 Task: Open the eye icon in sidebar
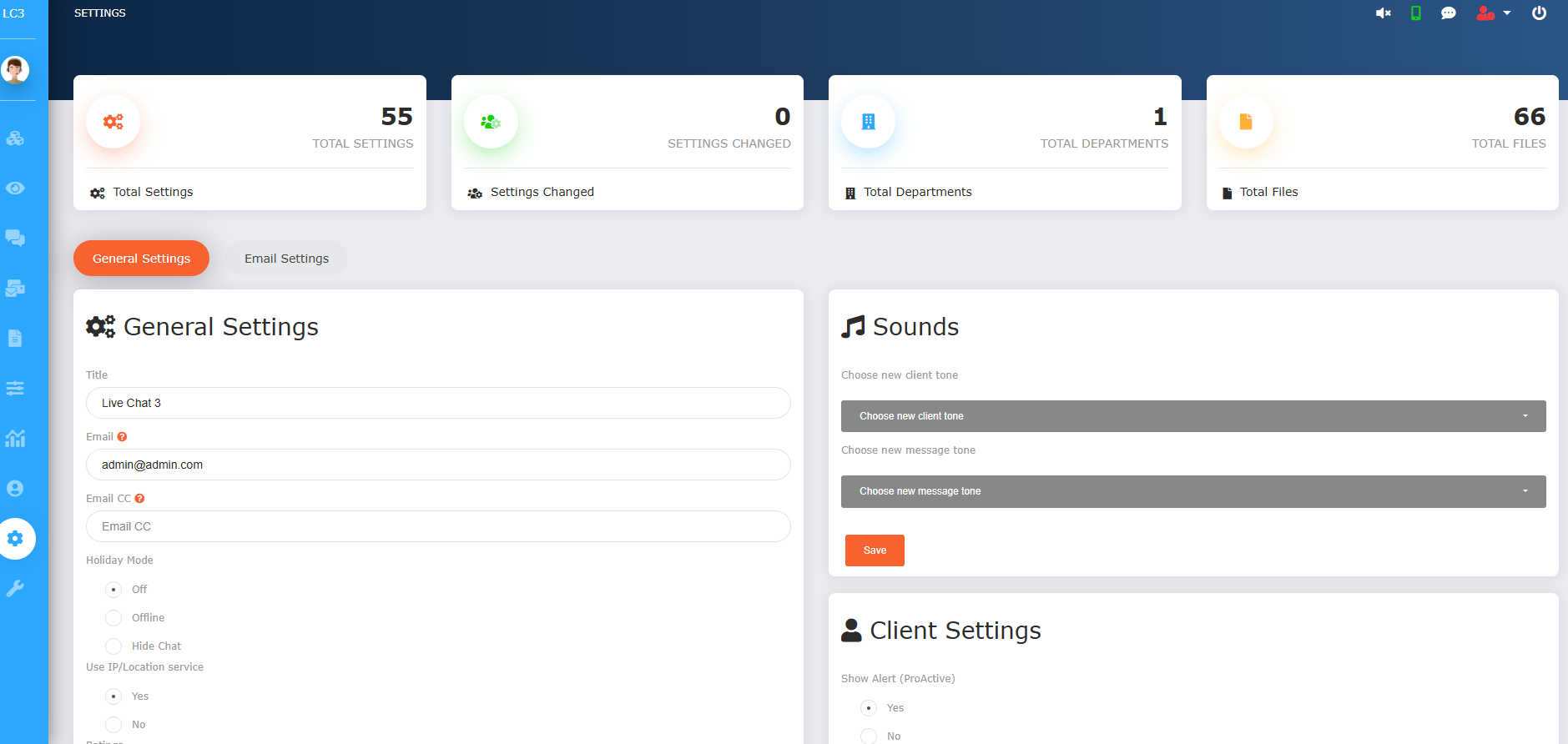click(x=15, y=189)
